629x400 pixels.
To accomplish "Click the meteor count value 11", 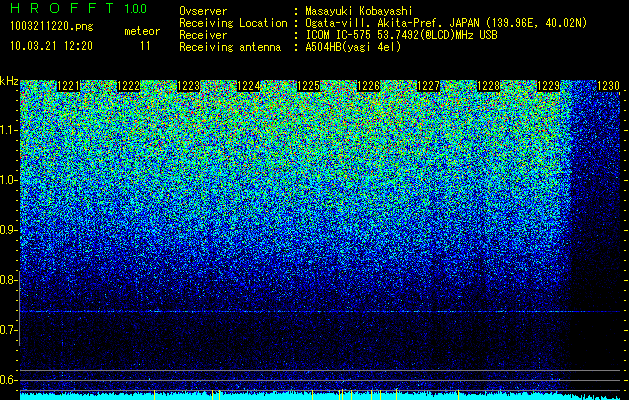I will click(145, 46).
